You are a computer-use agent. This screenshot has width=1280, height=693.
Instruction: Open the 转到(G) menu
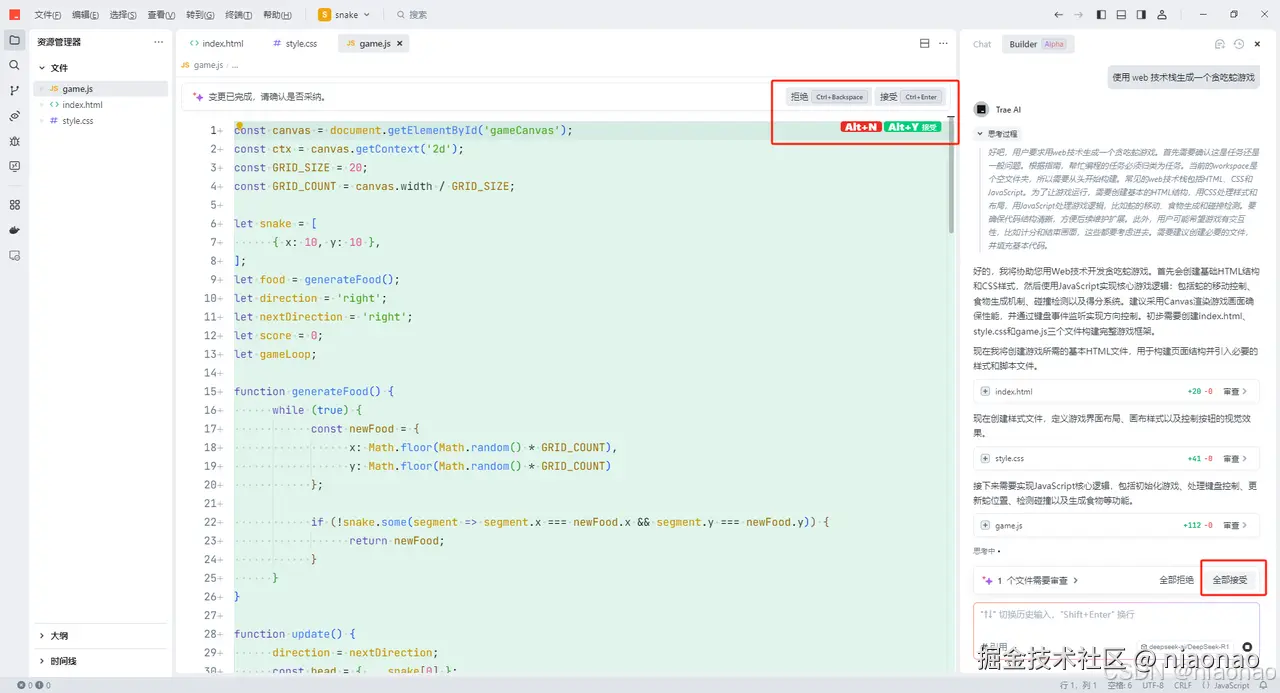[x=200, y=15]
